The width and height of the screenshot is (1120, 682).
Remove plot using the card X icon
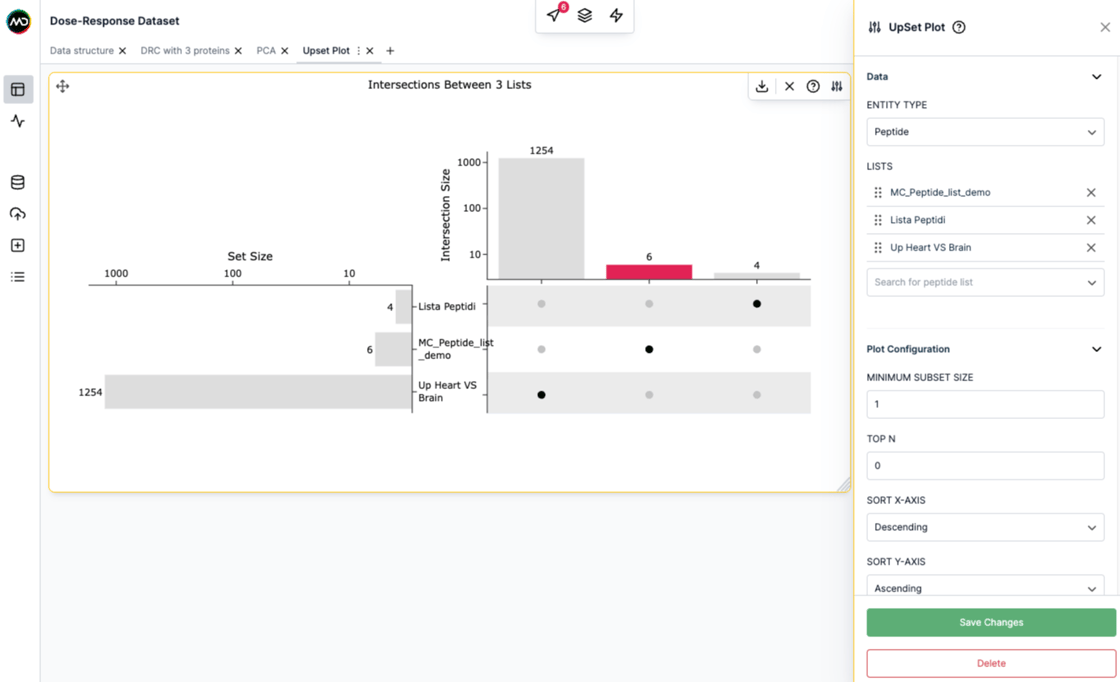click(x=789, y=86)
